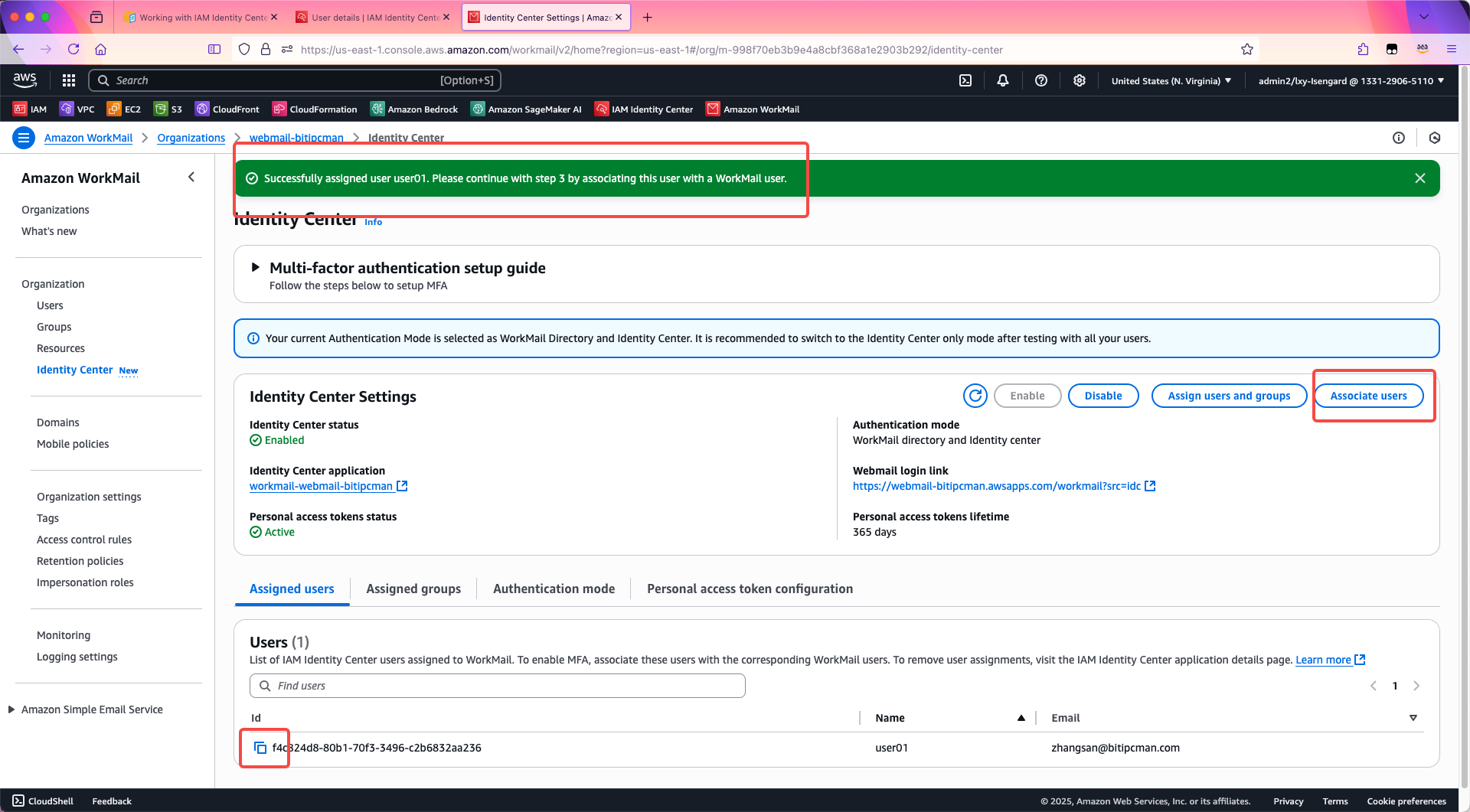1470x812 pixels.
Task: Go to the browser home page
Action: (x=100, y=49)
